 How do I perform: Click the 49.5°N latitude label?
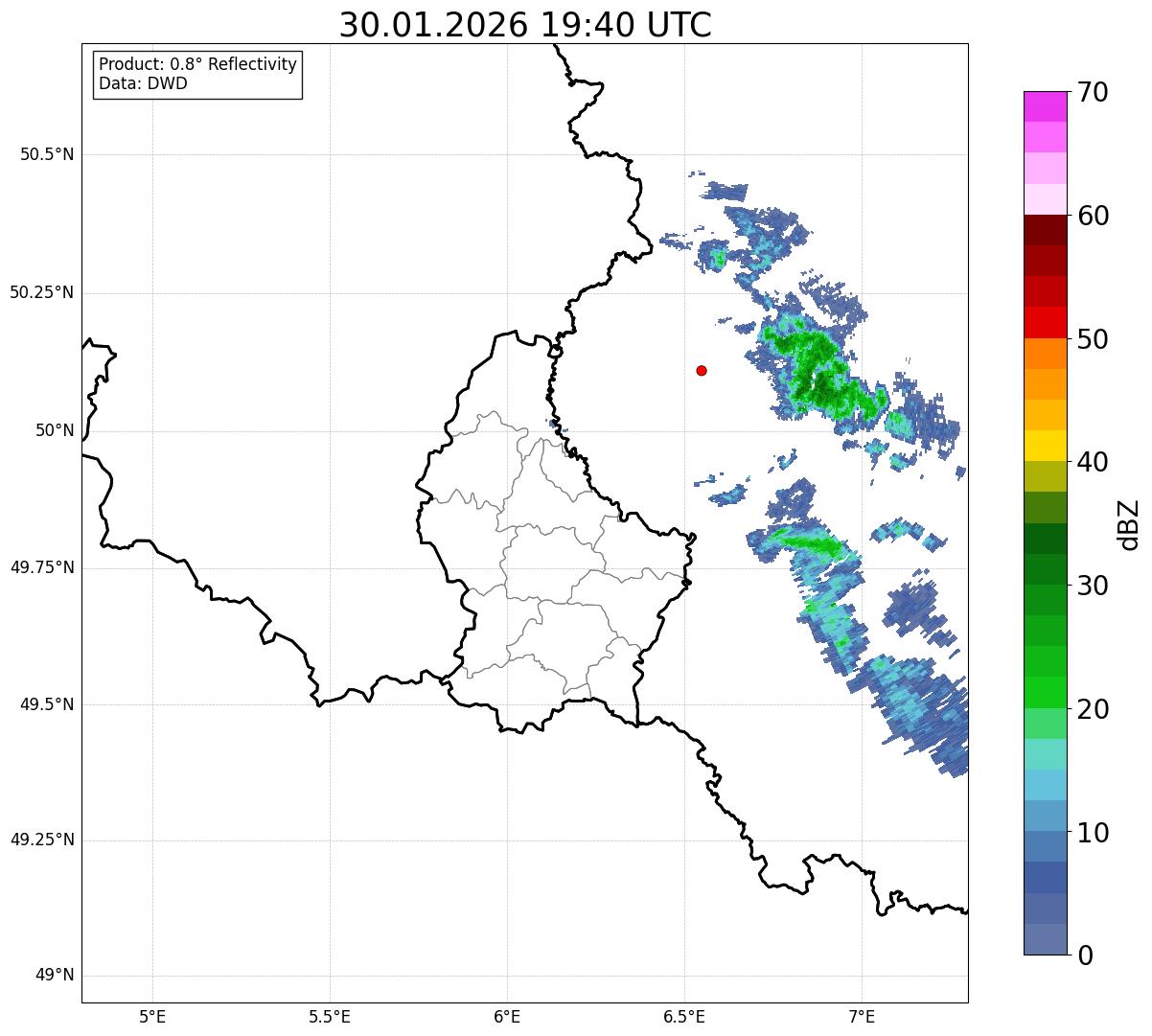(x=47, y=704)
